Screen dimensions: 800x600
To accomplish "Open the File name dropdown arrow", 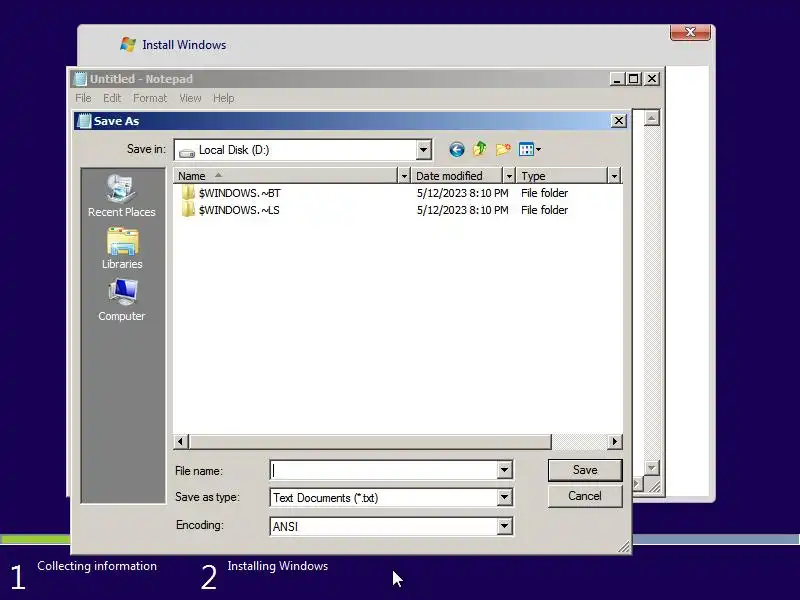I will (x=504, y=470).
